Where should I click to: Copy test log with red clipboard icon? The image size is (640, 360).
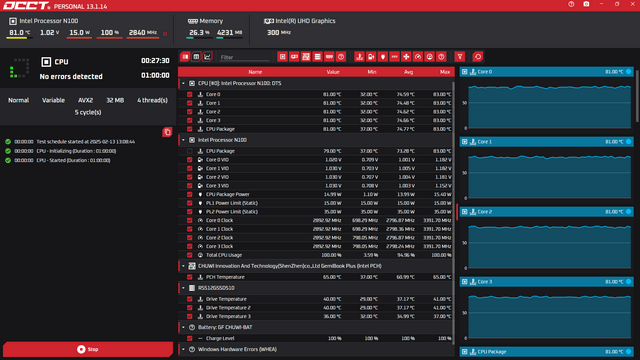[167, 132]
